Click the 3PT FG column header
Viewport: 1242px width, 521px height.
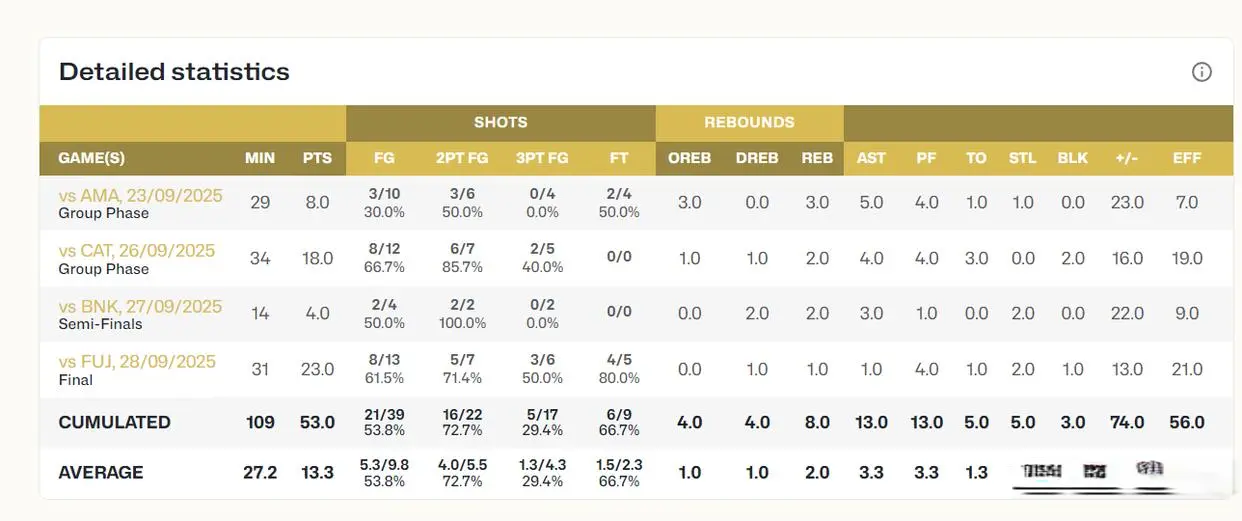point(542,158)
